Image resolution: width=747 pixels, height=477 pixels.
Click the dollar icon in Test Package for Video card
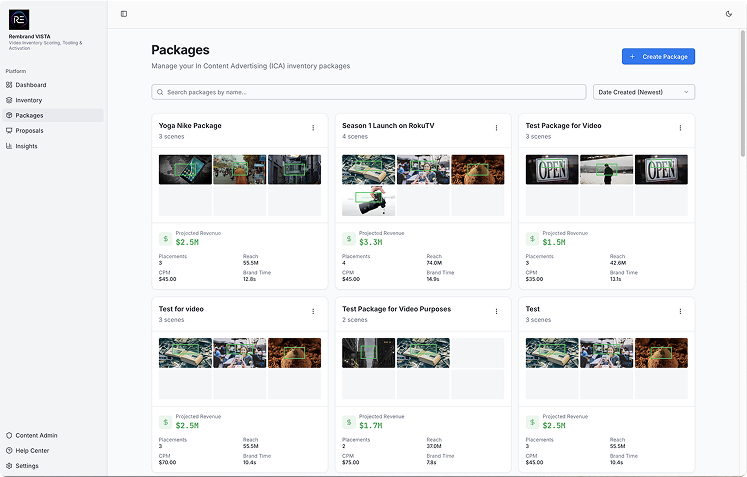[x=532, y=239]
